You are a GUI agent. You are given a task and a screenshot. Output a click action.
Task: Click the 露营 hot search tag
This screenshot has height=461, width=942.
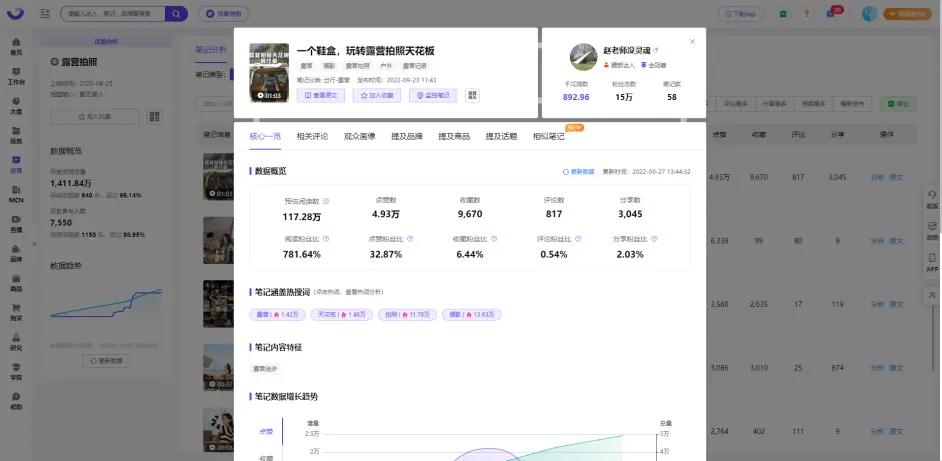tap(278, 314)
